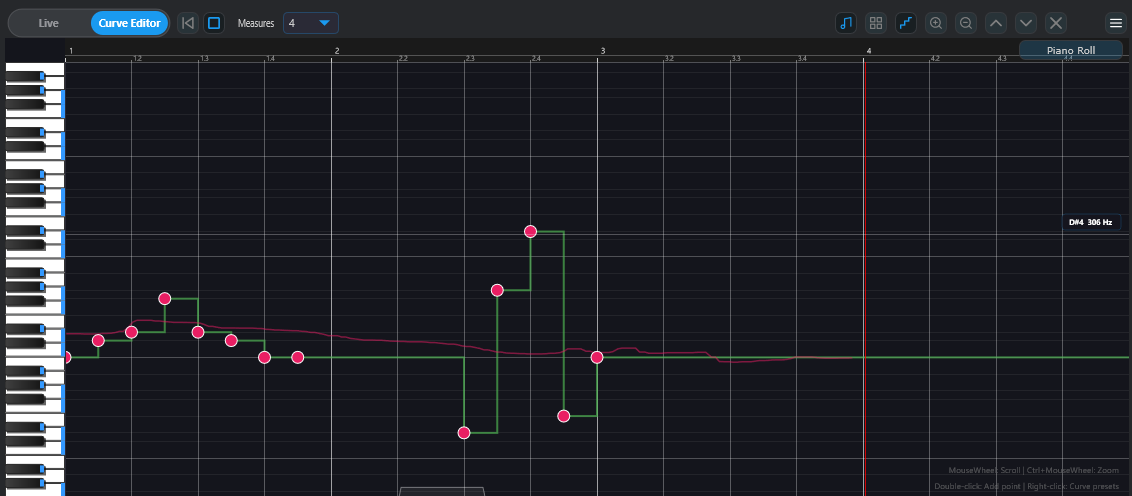Click the down chevron icon
This screenshot has height=496, width=1132.
click(x=1026, y=23)
